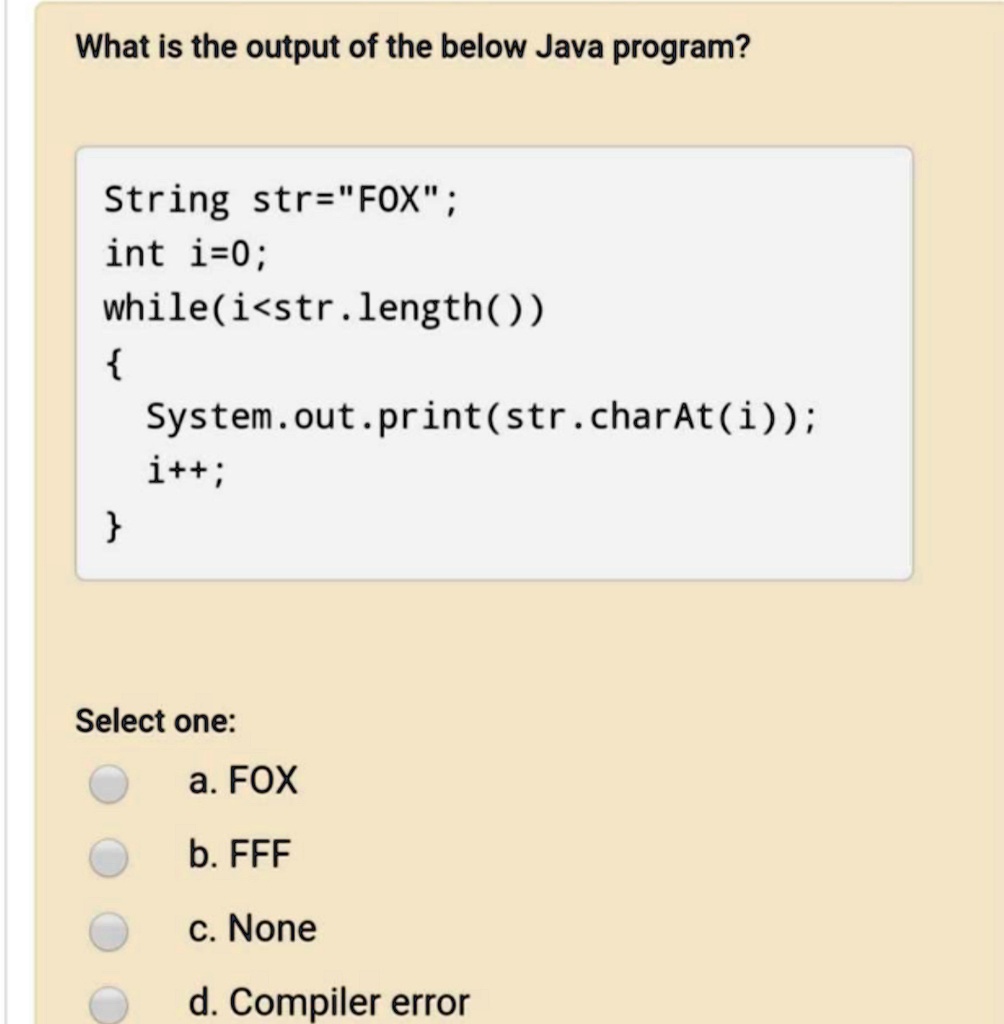Click the while(i<str.length()) code line
This screenshot has width=1004, height=1024.
point(323,308)
